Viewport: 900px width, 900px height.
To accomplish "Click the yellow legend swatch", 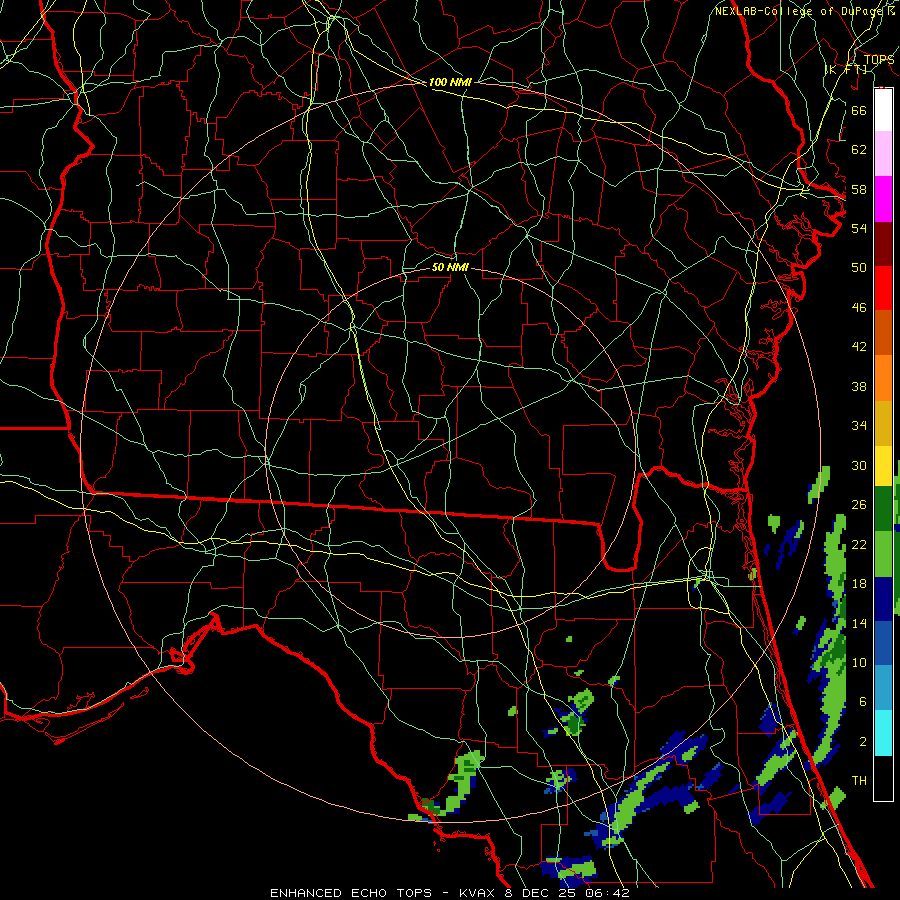I will (883, 466).
